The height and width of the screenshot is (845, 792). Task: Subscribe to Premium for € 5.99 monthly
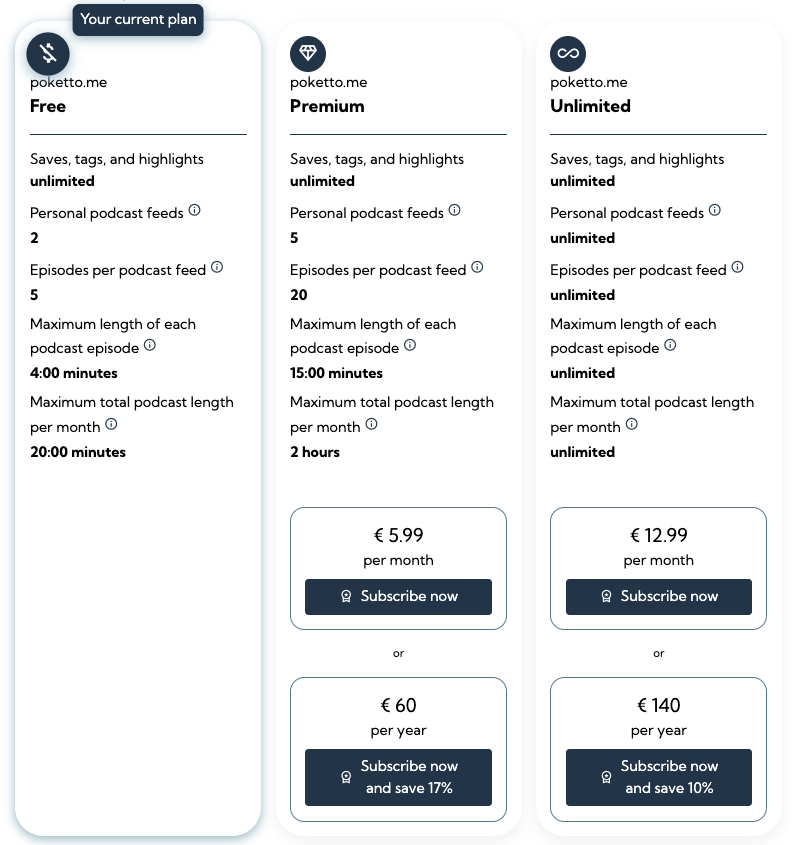(398, 596)
